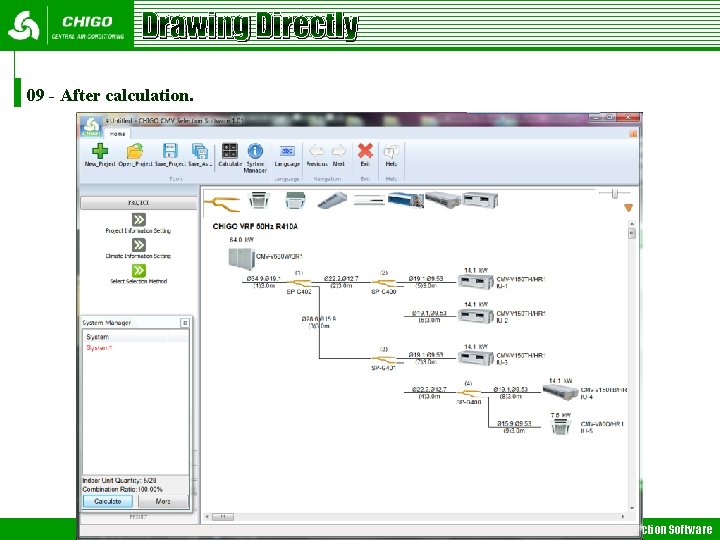Select cassette indoor unit IU-5
Screen dimensions: 720x540
point(560,427)
